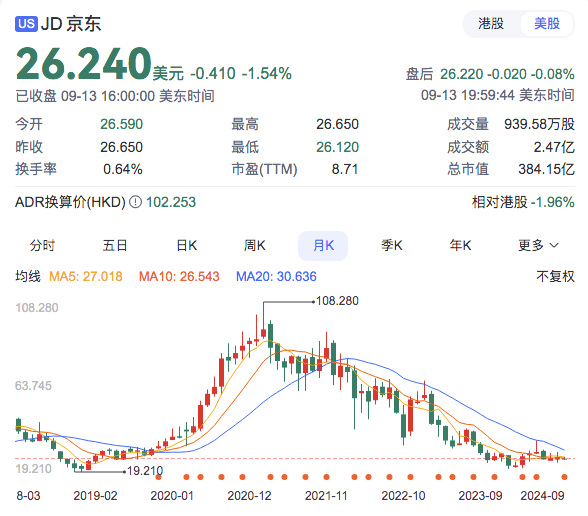
Task: Click the 2019-02 date axis label
Action: point(95,496)
